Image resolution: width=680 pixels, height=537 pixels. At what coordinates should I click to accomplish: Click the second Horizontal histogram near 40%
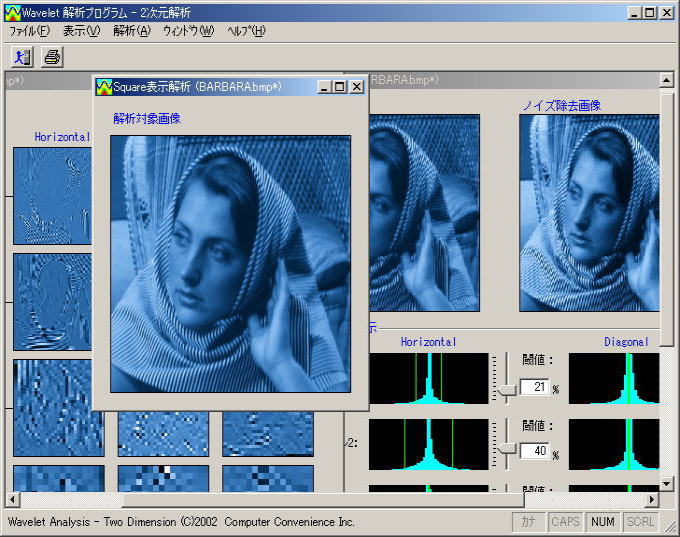click(428, 444)
